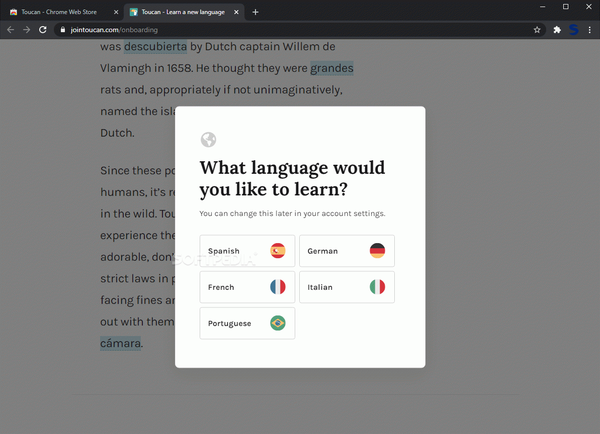The height and width of the screenshot is (434, 600).
Task: Close the Chrome Web Store tab
Action: click(116, 12)
